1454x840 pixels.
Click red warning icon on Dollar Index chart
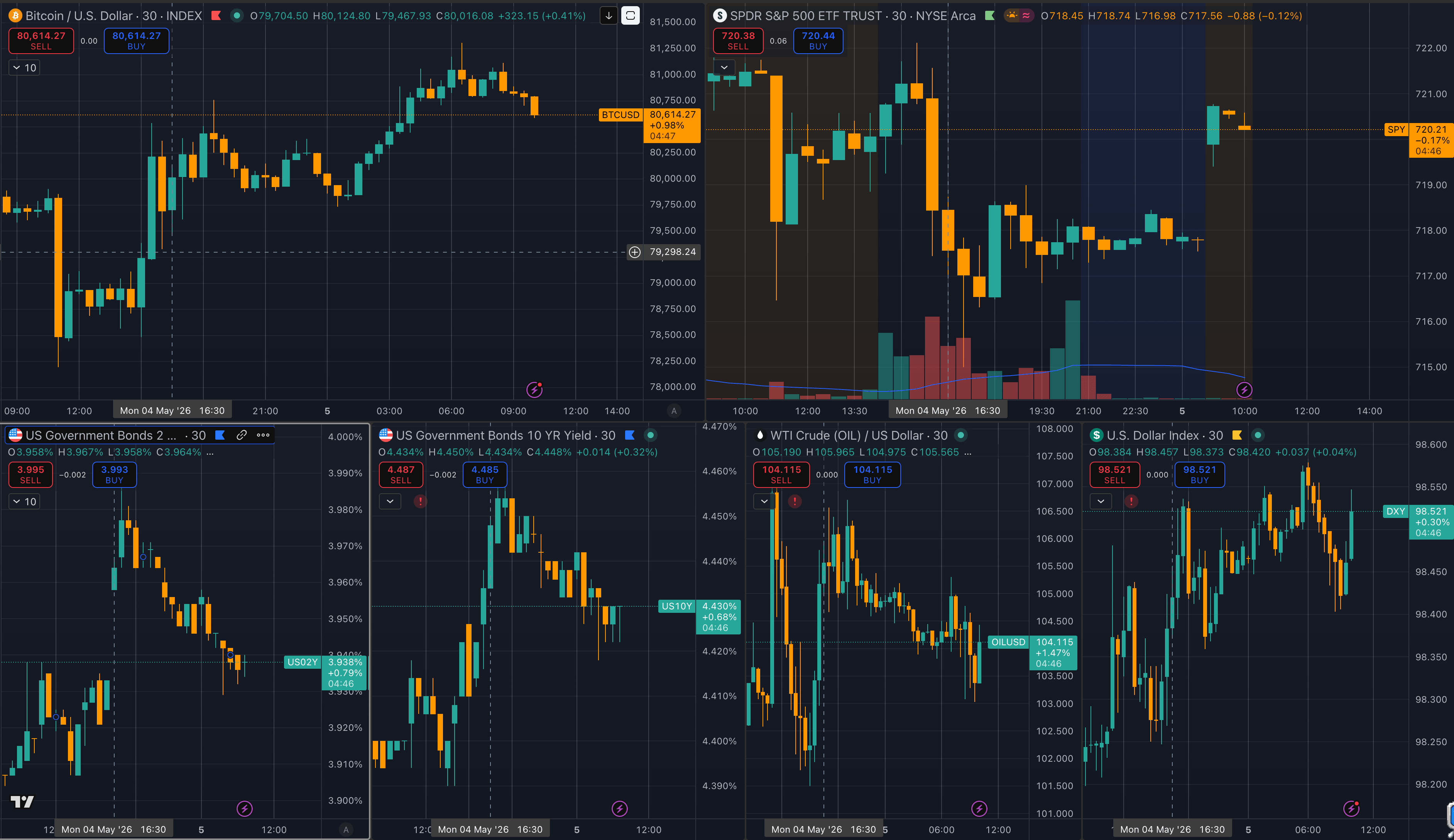1131,501
